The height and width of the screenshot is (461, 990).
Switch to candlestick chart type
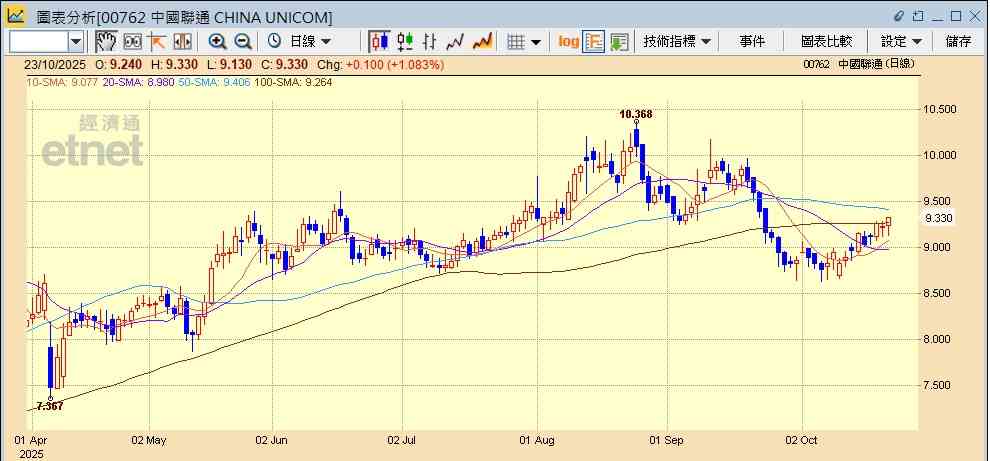(379, 41)
